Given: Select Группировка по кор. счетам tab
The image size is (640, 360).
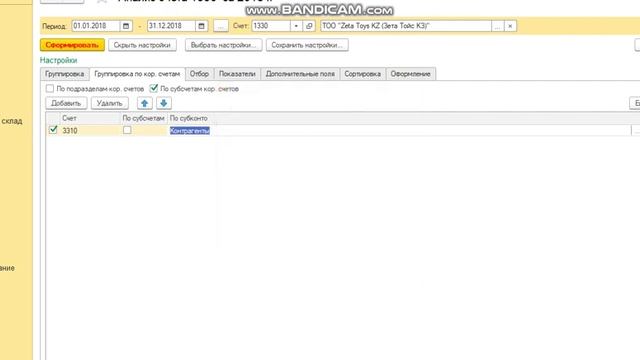Looking at the screenshot, I should click(137, 74).
